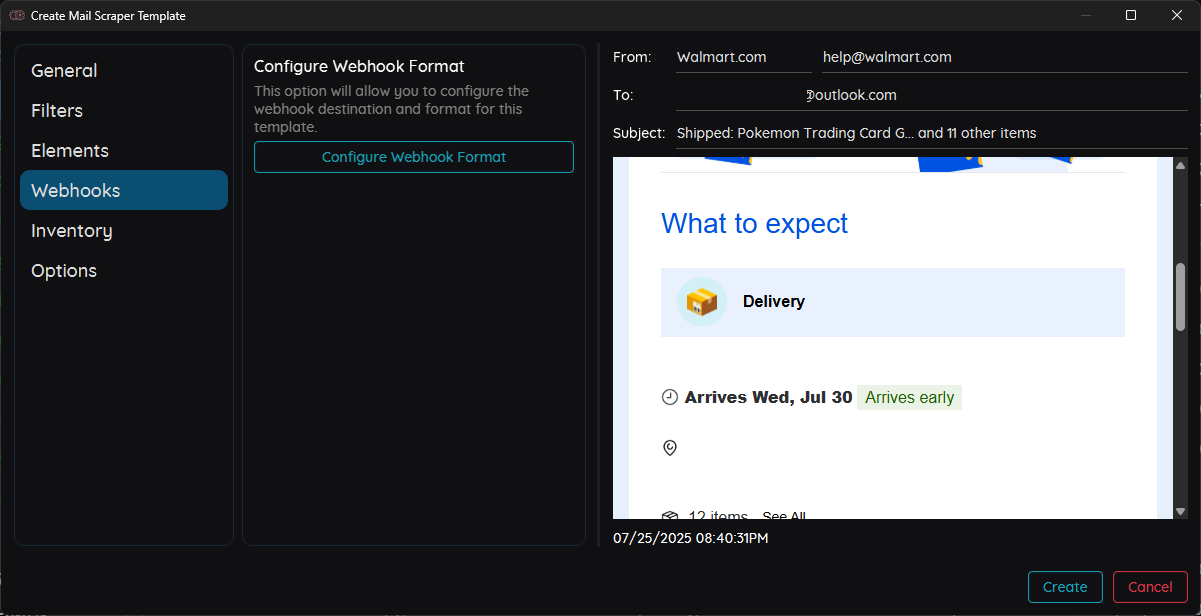This screenshot has width=1201, height=616.
Task: Open the See All link
Action: tap(784, 514)
